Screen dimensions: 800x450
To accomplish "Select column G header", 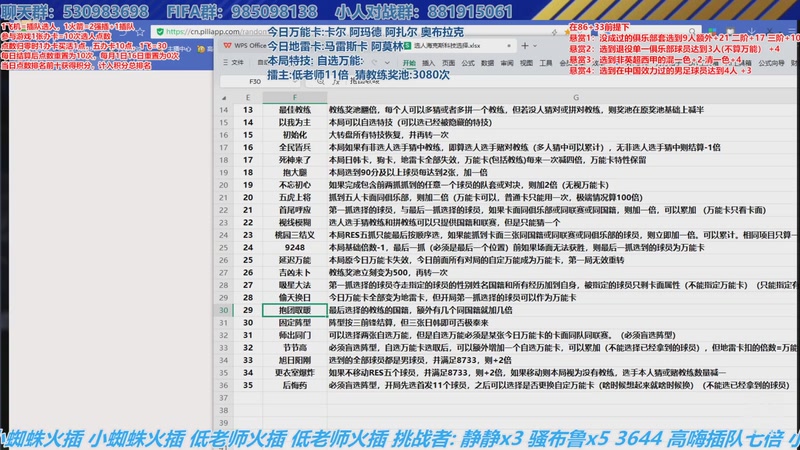I will (576, 97).
